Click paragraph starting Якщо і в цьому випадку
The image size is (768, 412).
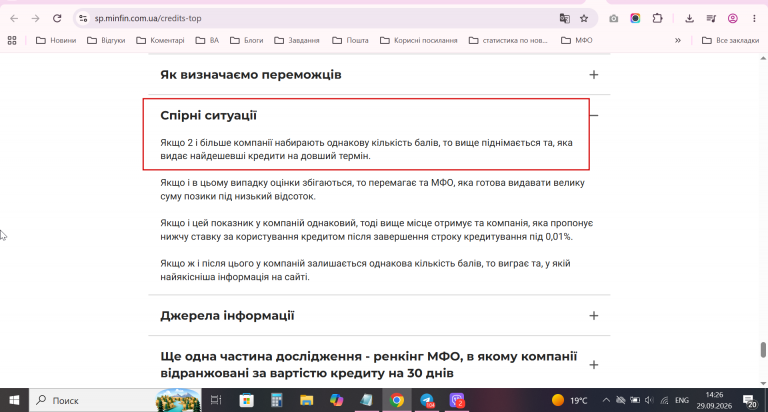(x=372, y=190)
